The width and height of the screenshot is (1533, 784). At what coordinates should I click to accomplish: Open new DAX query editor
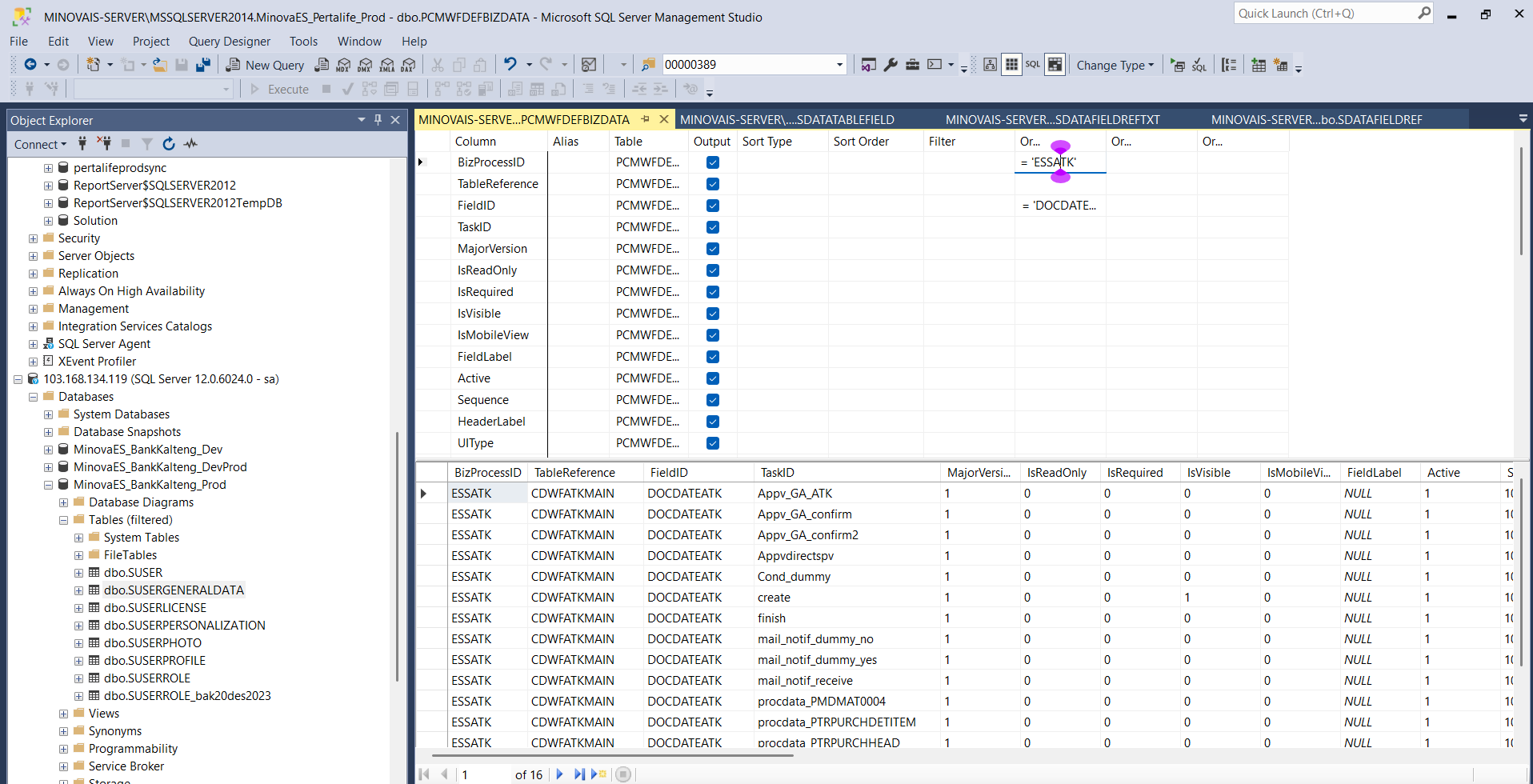[408, 65]
